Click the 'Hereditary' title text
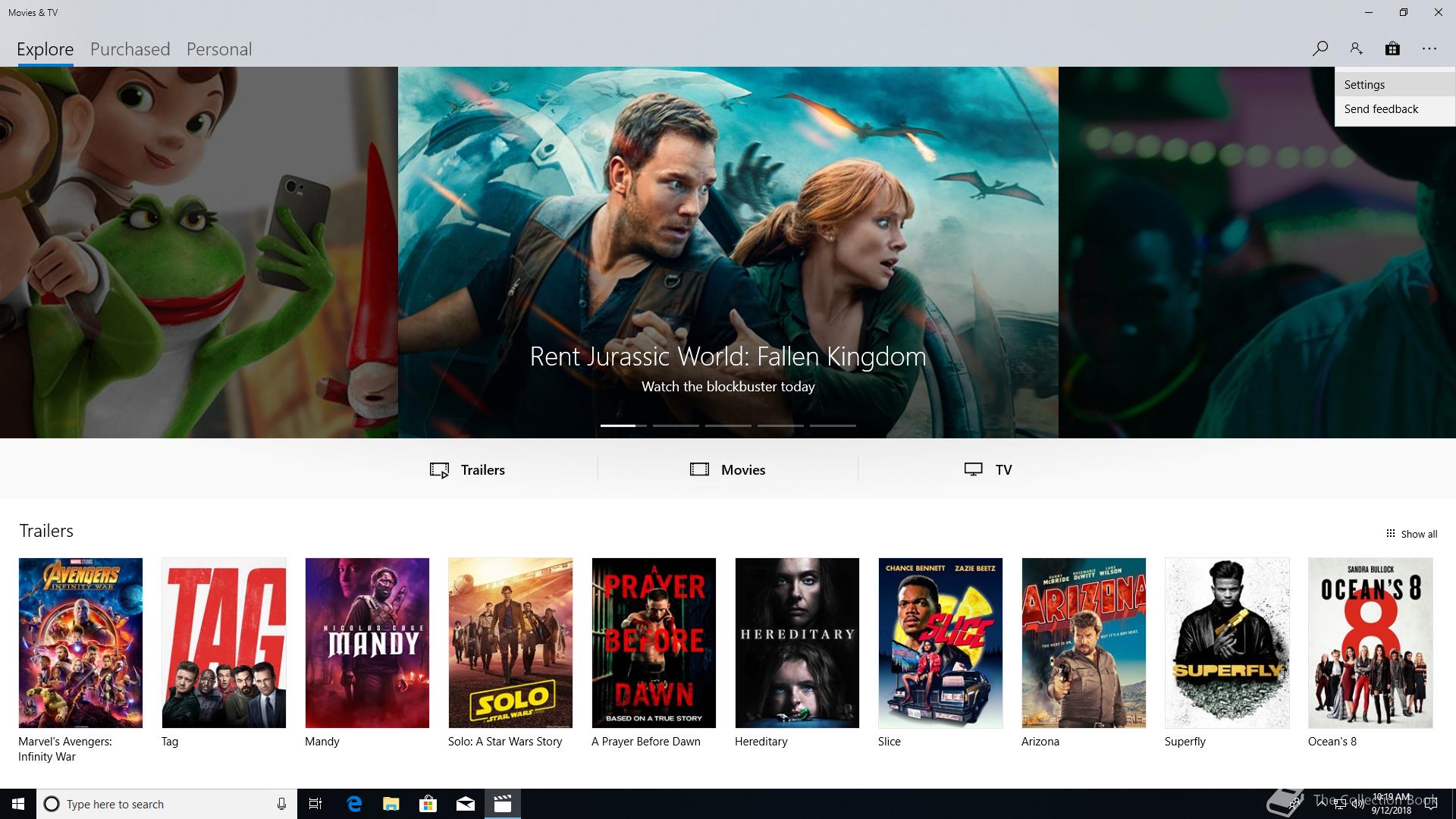The width and height of the screenshot is (1456, 819). (761, 742)
